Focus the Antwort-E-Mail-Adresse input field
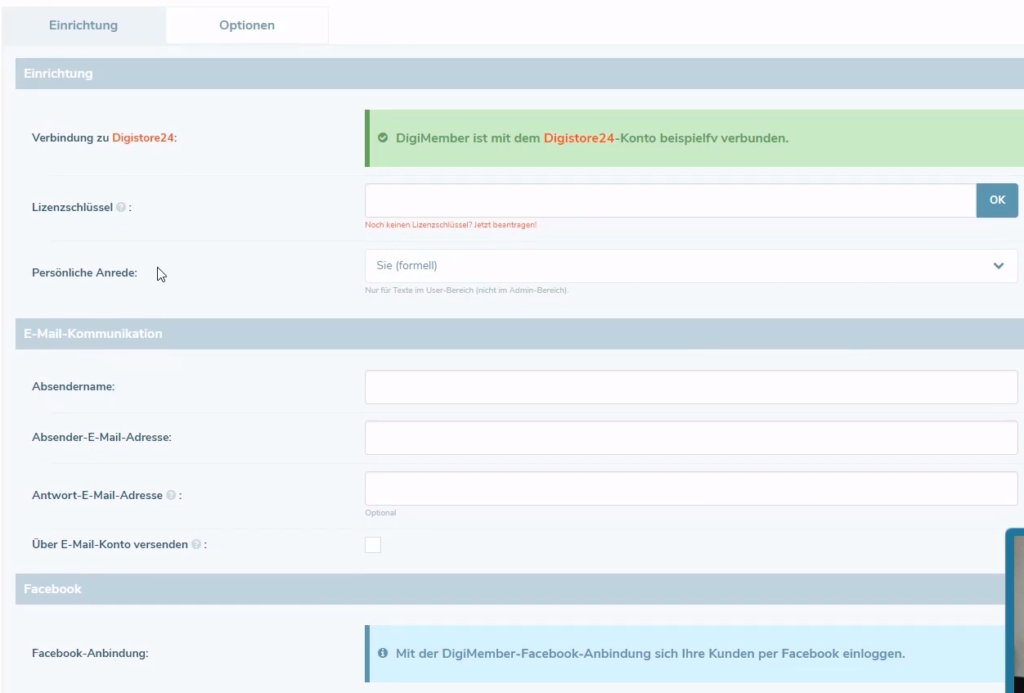Screen dimensions: 1024x693 (x=691, y=489)
